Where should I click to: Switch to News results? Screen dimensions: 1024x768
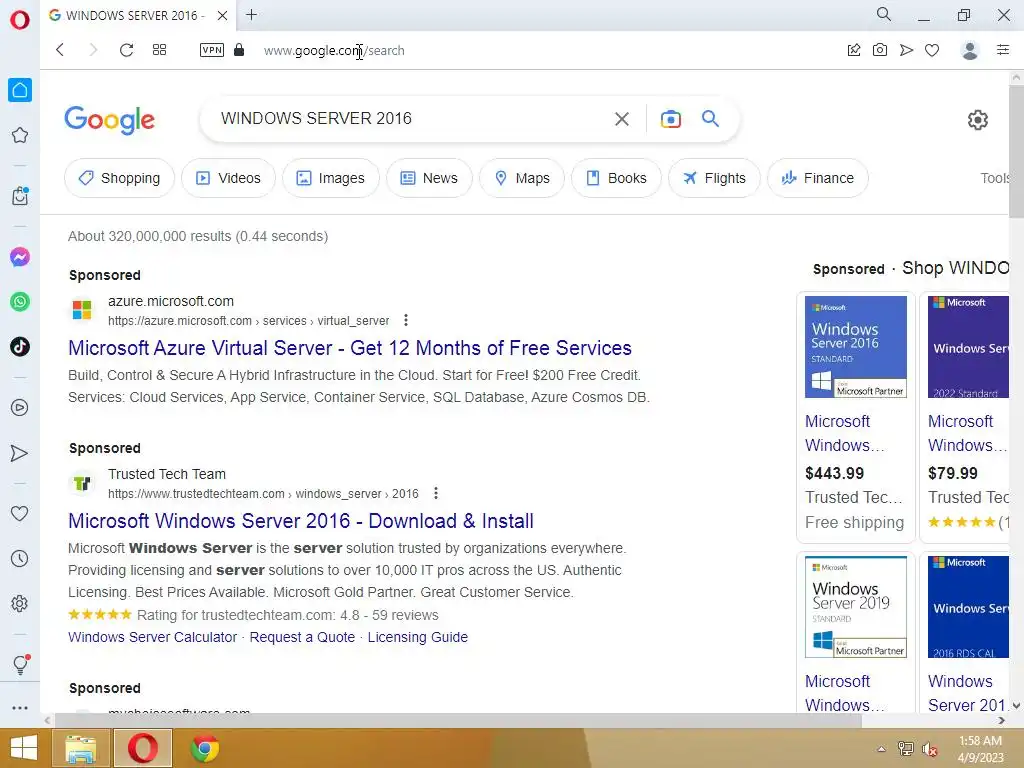(429, 178)
